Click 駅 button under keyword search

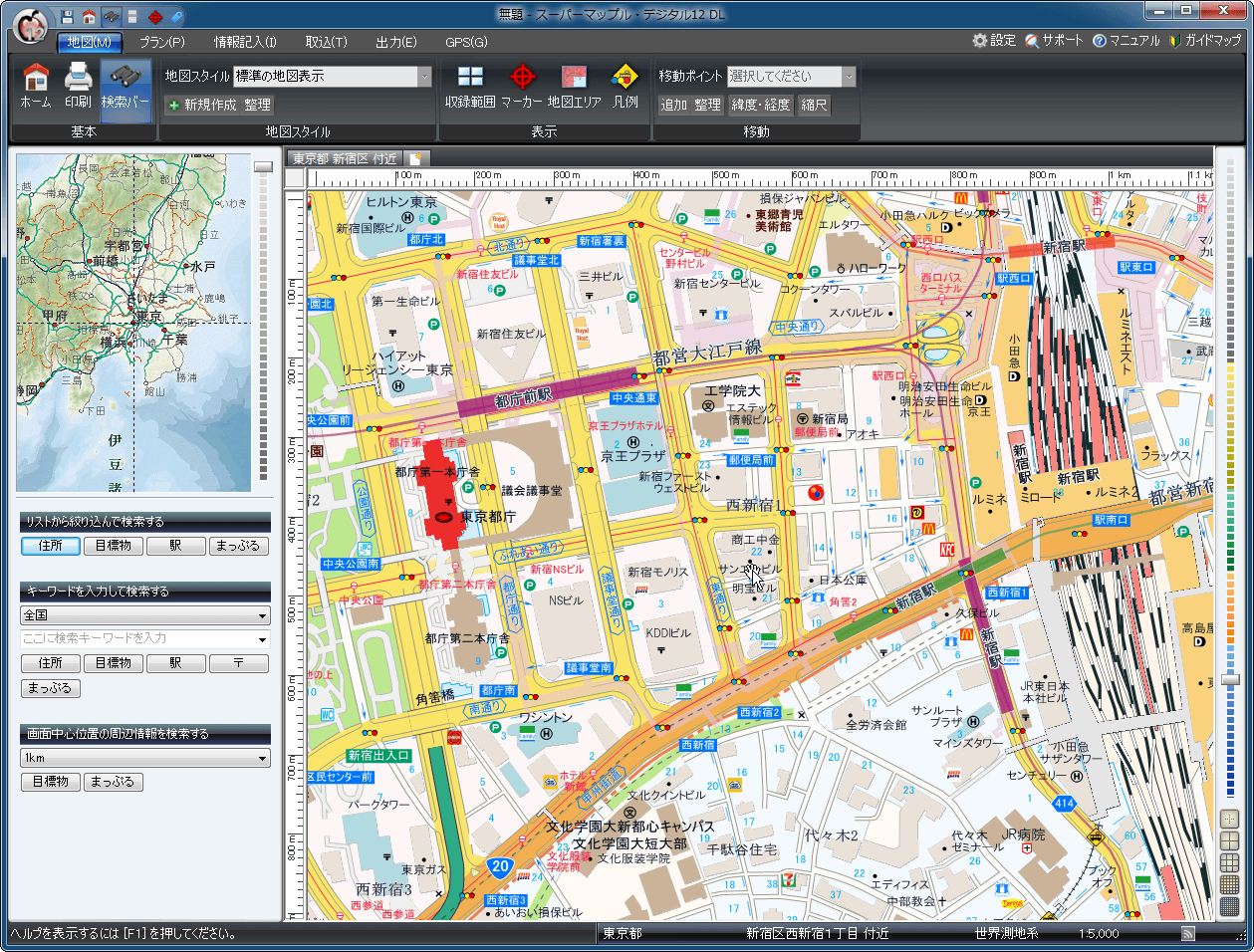click(176, 663)
